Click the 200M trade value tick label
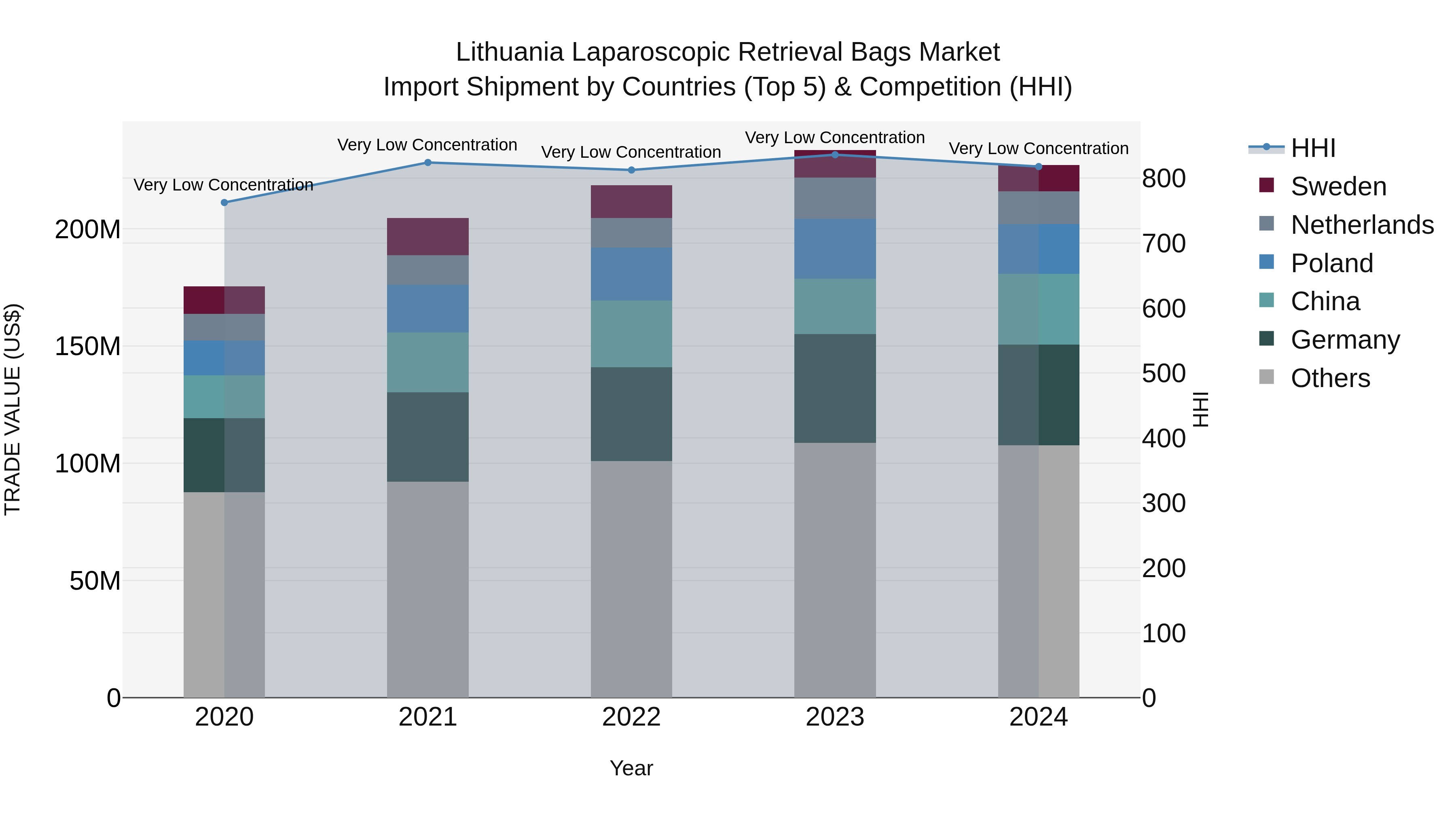Image resolution: width=1456 pixels, height=819 pixels. click(x=88, y=229)
